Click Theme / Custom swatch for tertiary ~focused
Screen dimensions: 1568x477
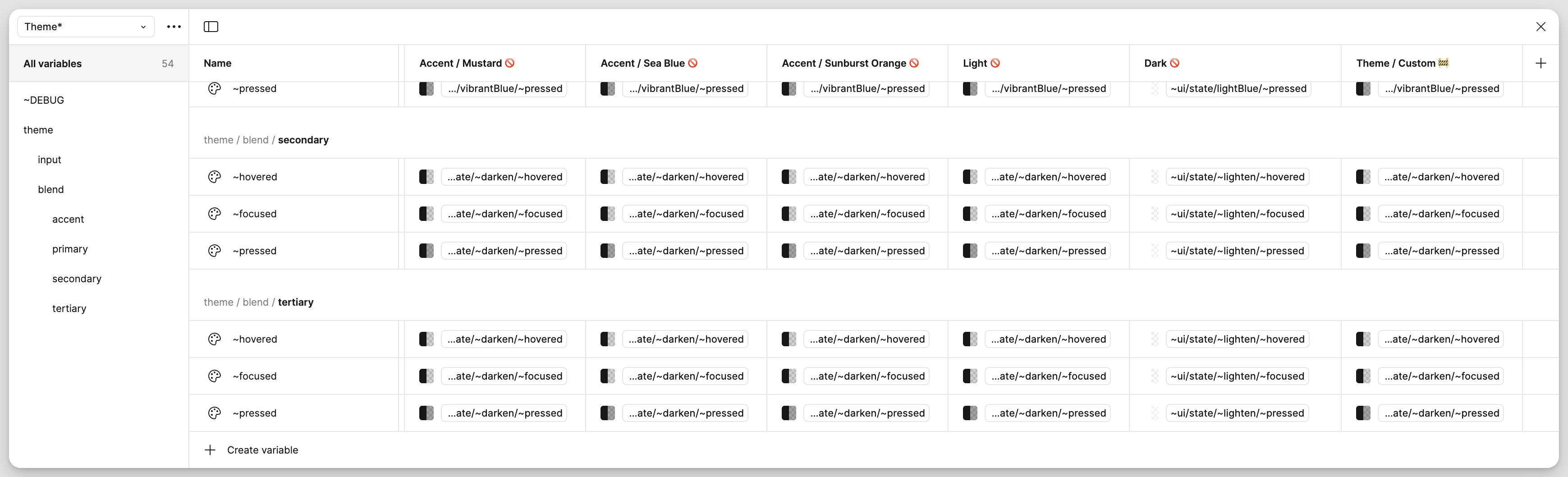coord(1363,376)
